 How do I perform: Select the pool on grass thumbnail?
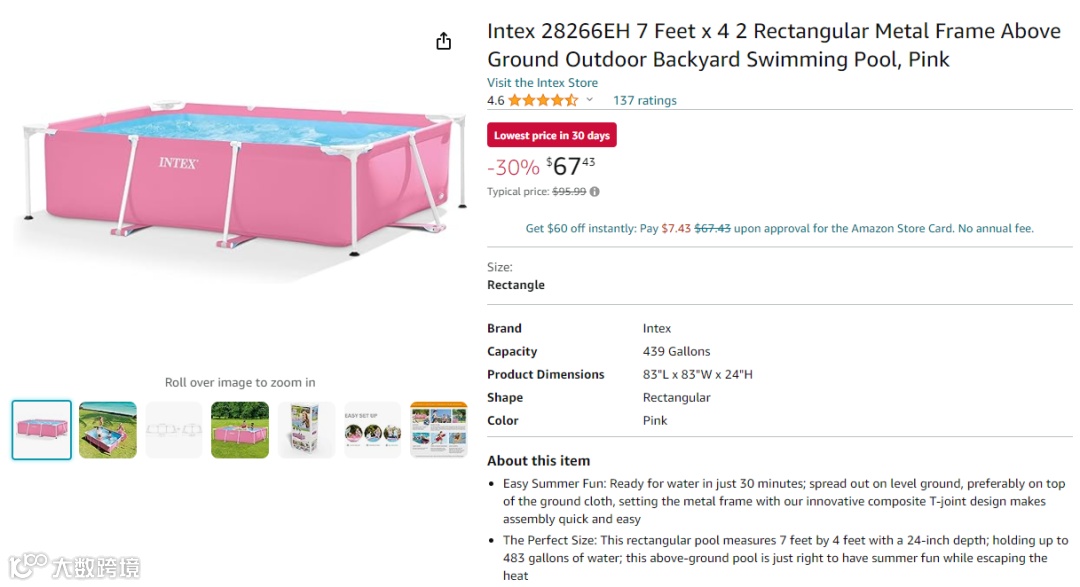[240, 430]
